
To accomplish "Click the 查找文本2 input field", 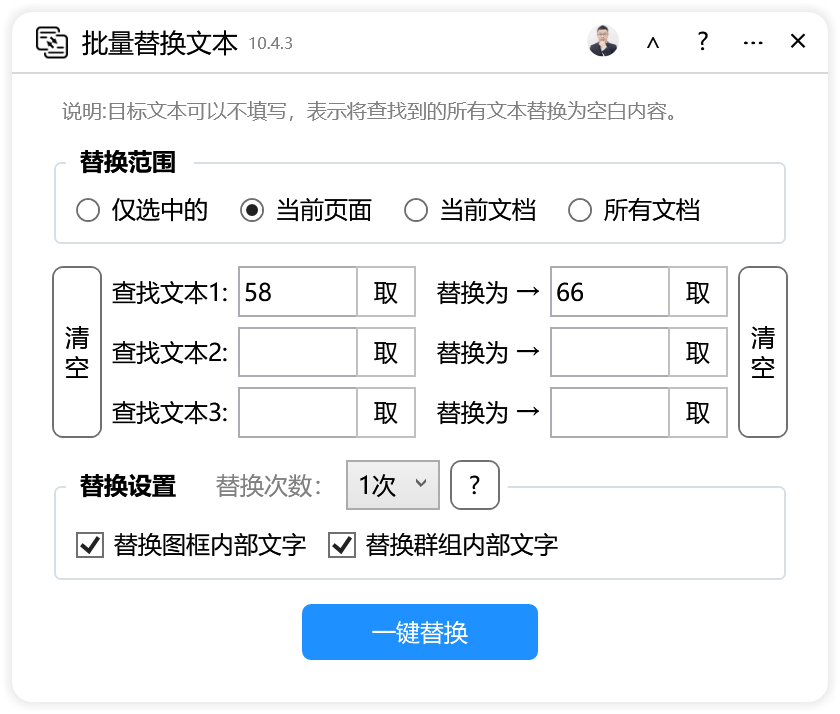I will (298, 353).
